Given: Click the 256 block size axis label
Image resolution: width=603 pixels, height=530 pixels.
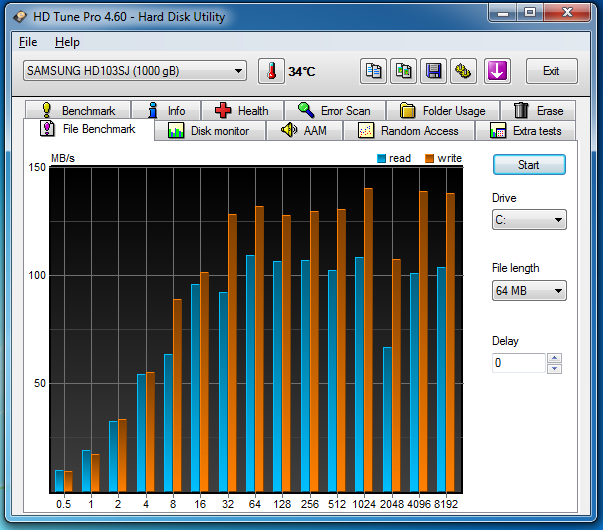Looking at the screenshot, I should click(x=310, y=504).
